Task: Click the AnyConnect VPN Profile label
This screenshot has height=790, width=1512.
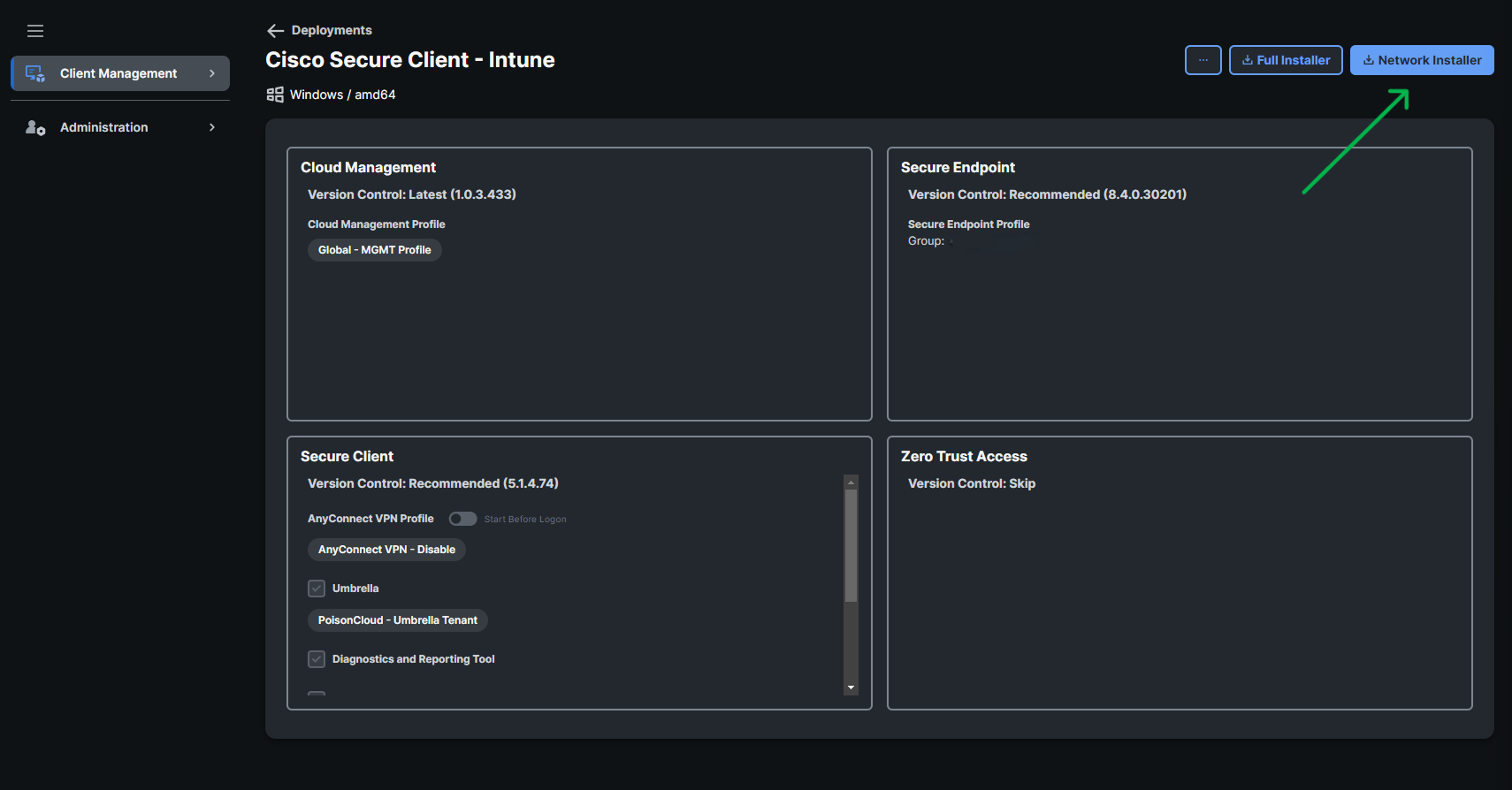Action: coord(370,519)
